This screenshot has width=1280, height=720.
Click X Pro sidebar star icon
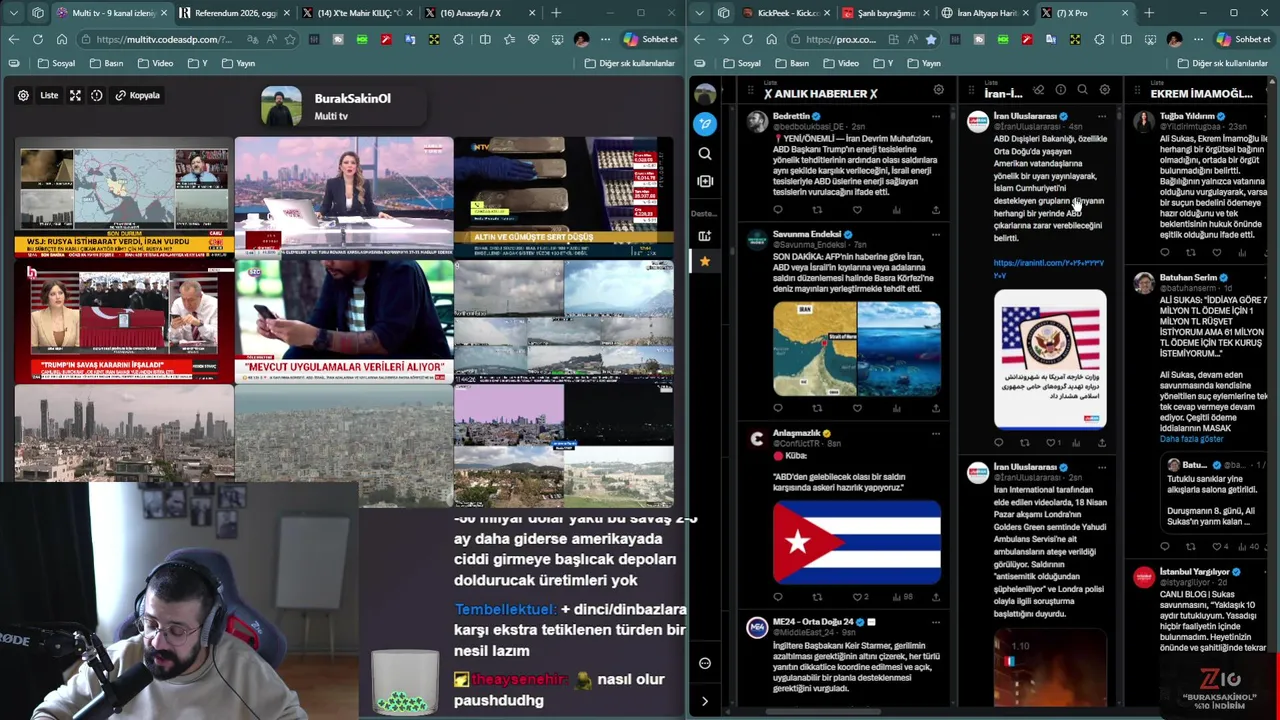tap(705, 261)
